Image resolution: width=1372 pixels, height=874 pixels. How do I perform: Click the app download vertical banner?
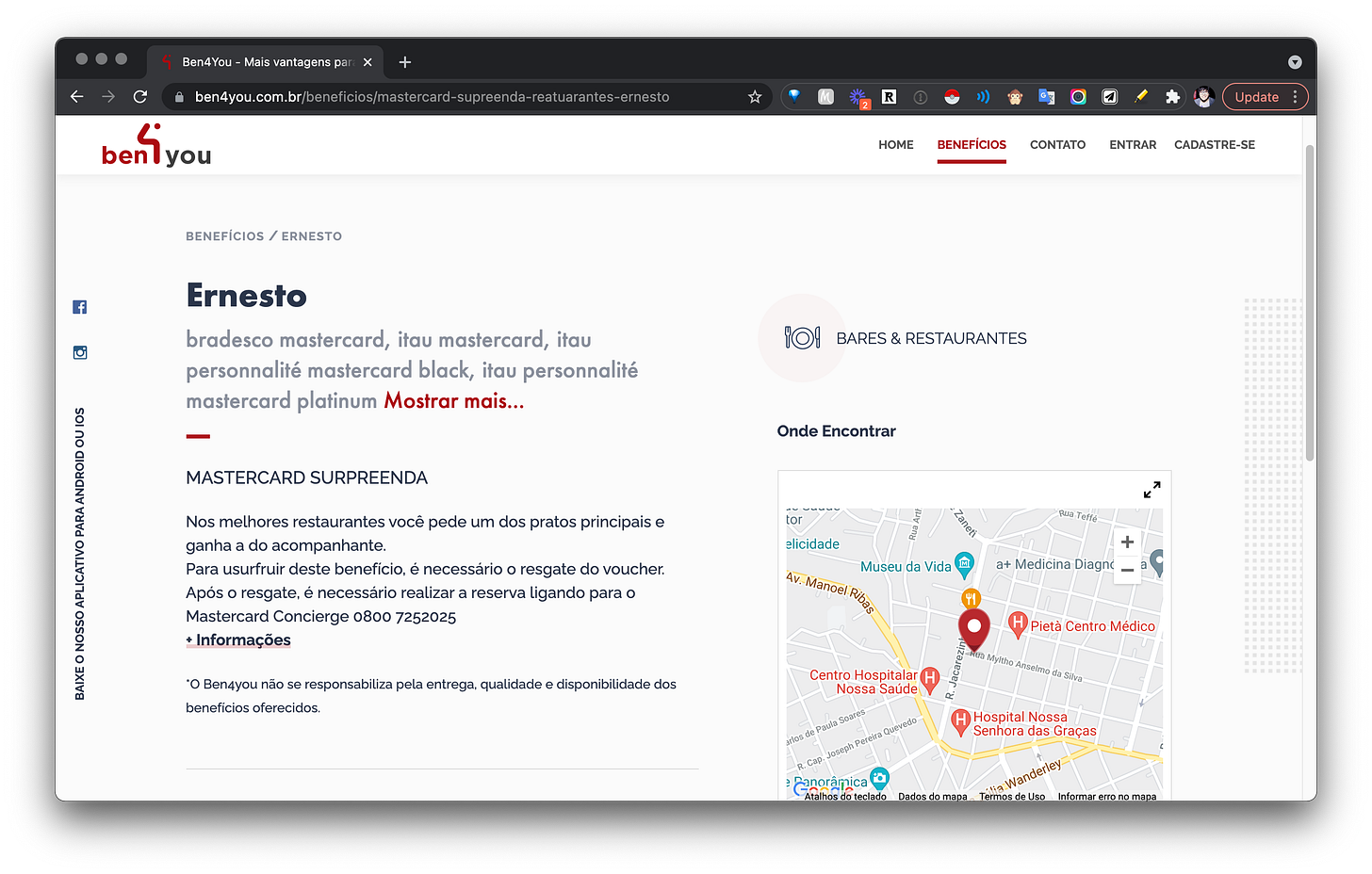point(80,554)
